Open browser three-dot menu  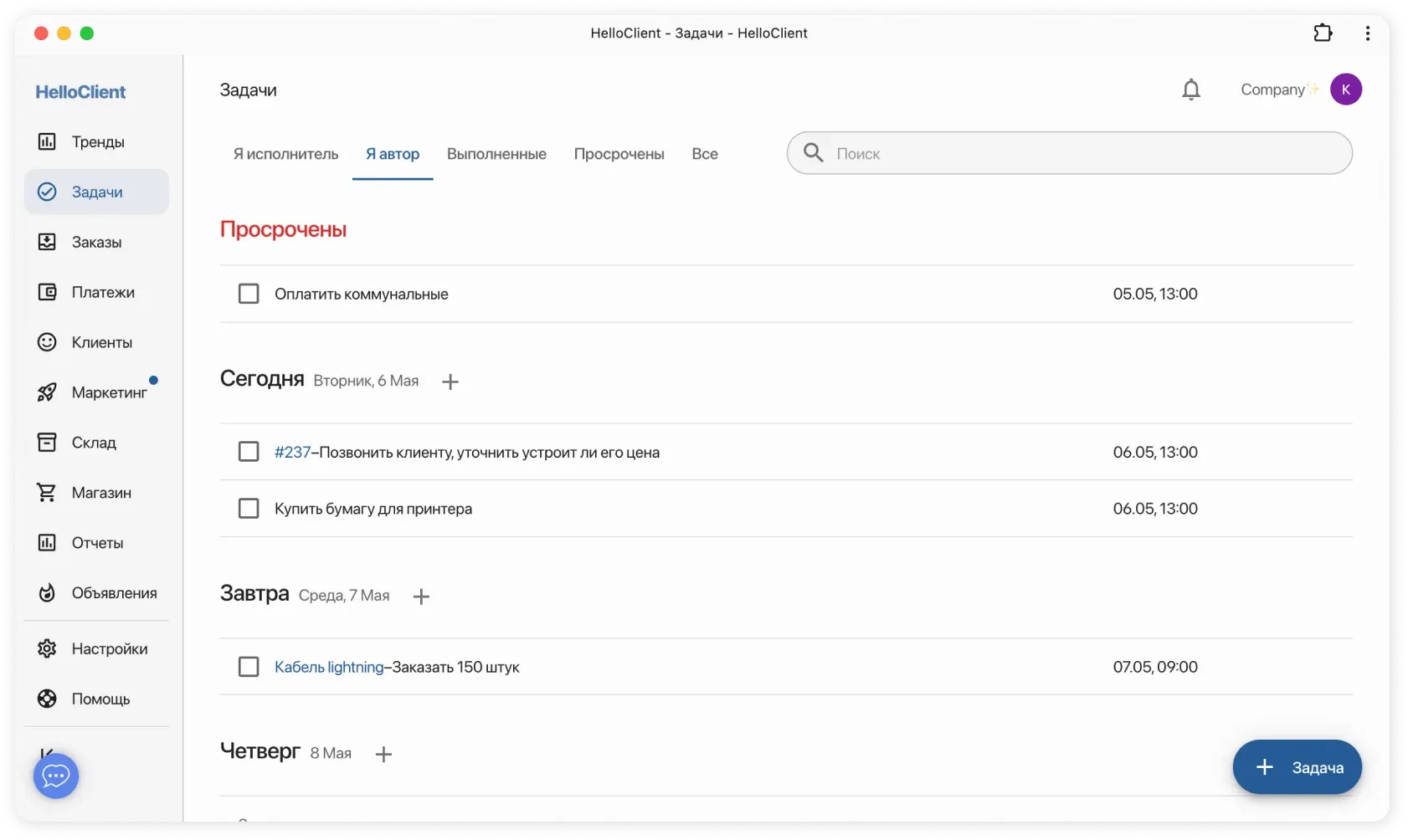click(x=1367, y=33)
